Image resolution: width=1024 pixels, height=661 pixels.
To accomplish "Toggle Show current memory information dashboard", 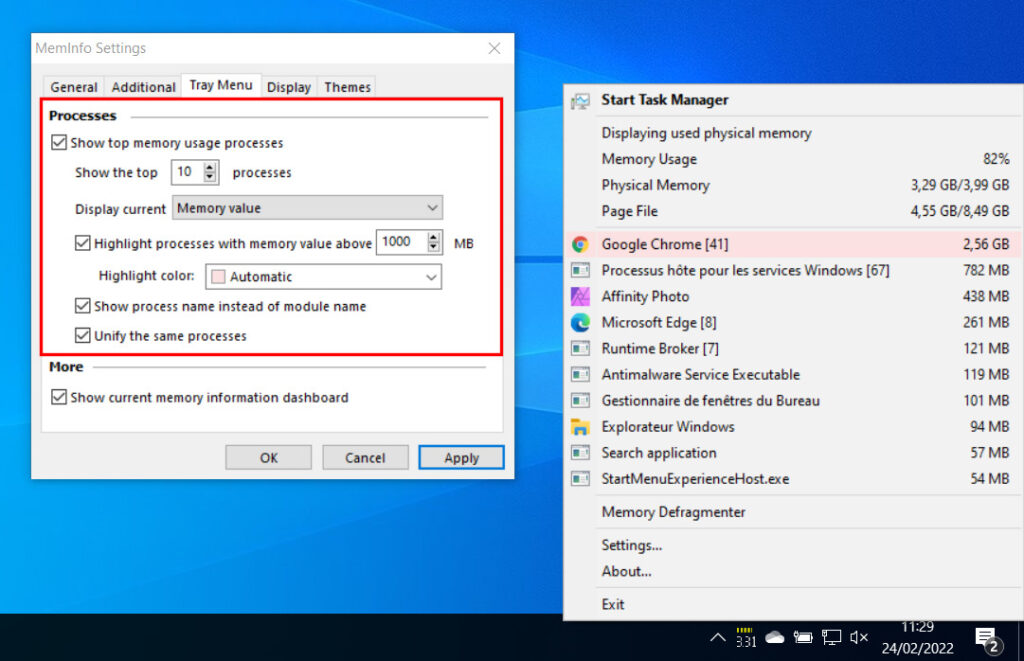I will 59,397.
